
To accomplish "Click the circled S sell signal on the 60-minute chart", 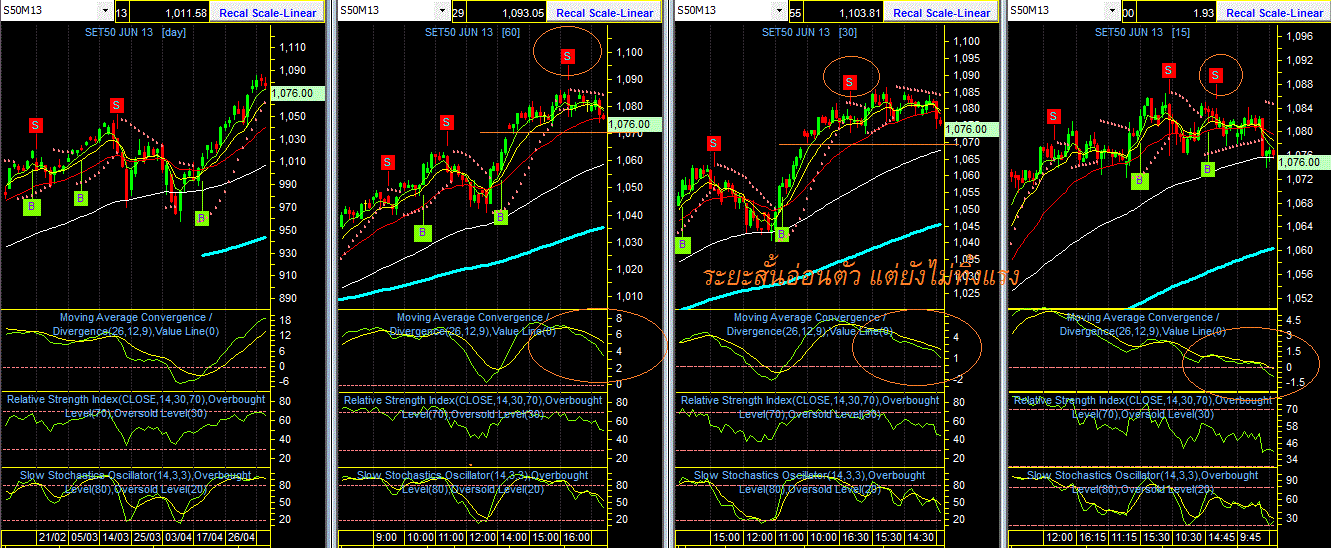I will 567,56.
